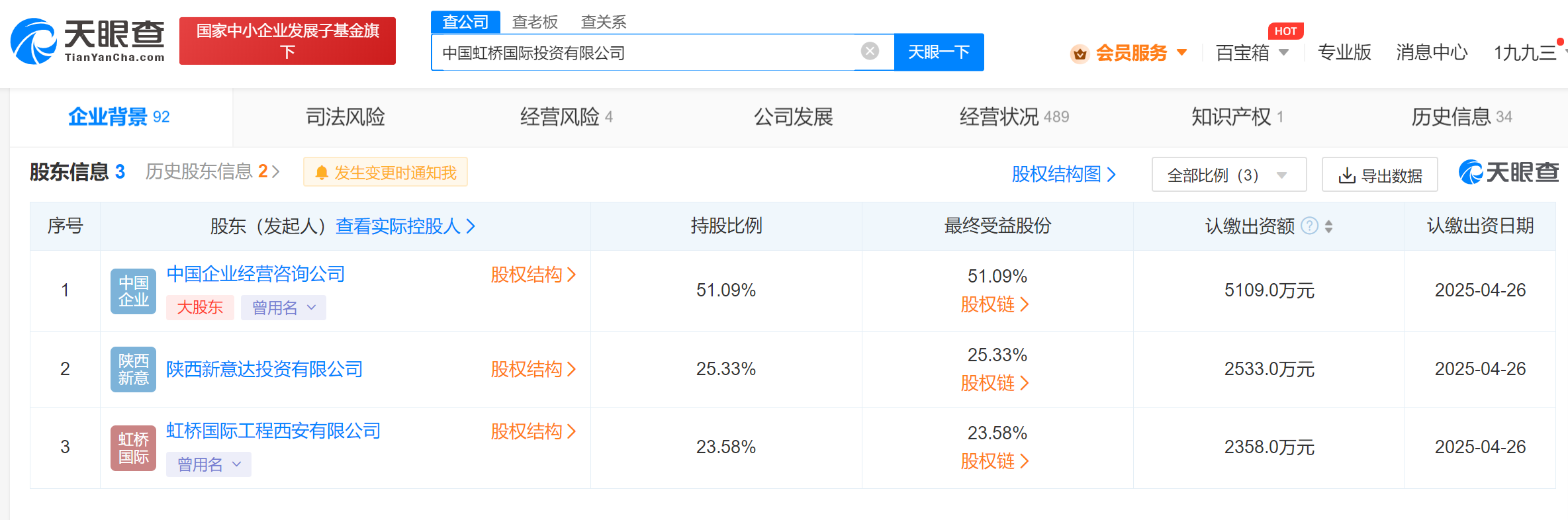Viewport: 1568px width, 520px height.
Task: View 股权结构 for 中国企业经营咨询公司
Action: 533,275
